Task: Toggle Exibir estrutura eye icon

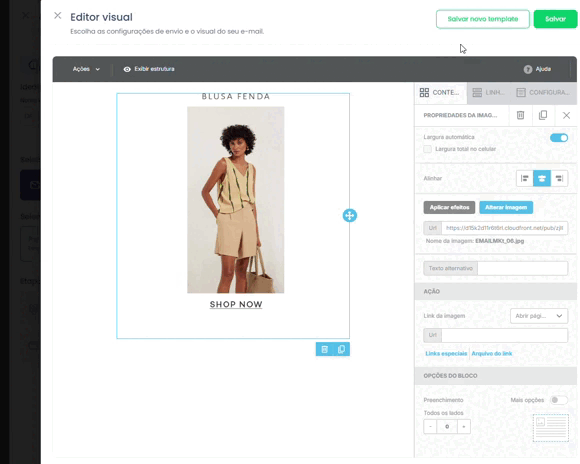Action: pyautogui.click(x=127, y=69)
